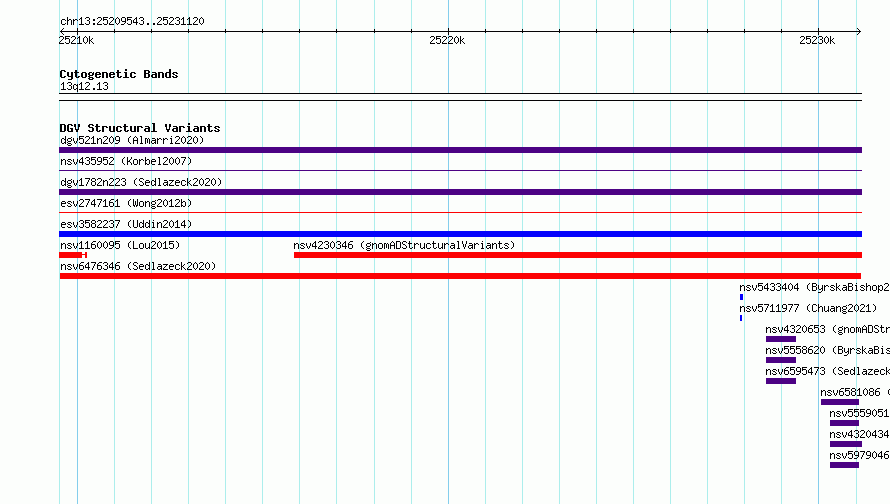Click the 13q12.13 band label
Viewport: 890px width, 504px height.
tap(84, 86)
